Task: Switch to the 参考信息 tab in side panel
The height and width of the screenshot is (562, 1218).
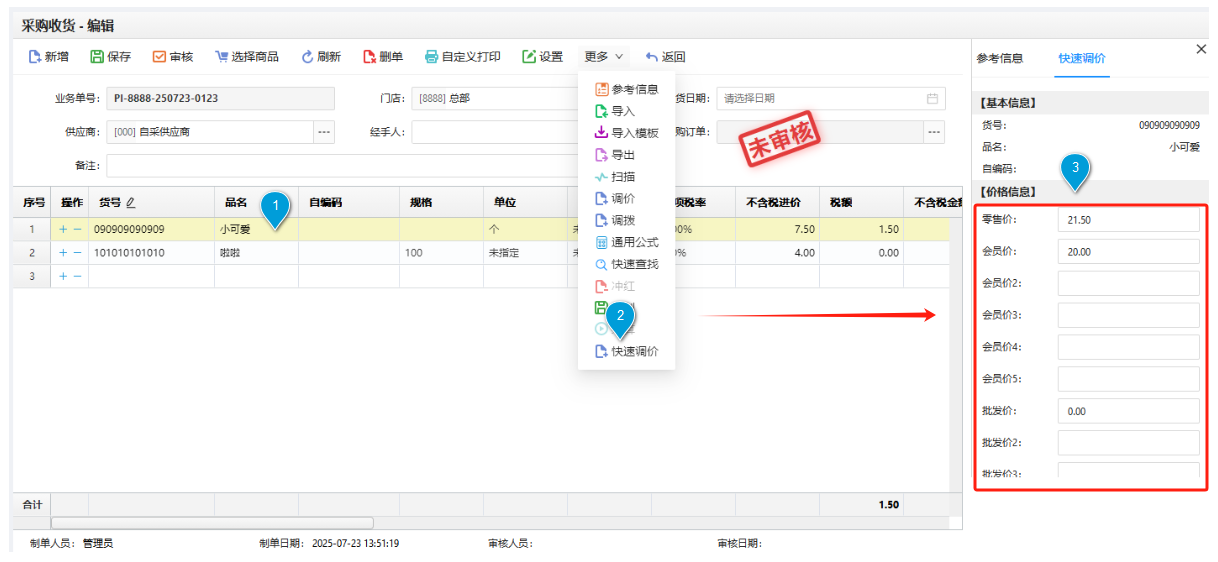Action: 1000,58
